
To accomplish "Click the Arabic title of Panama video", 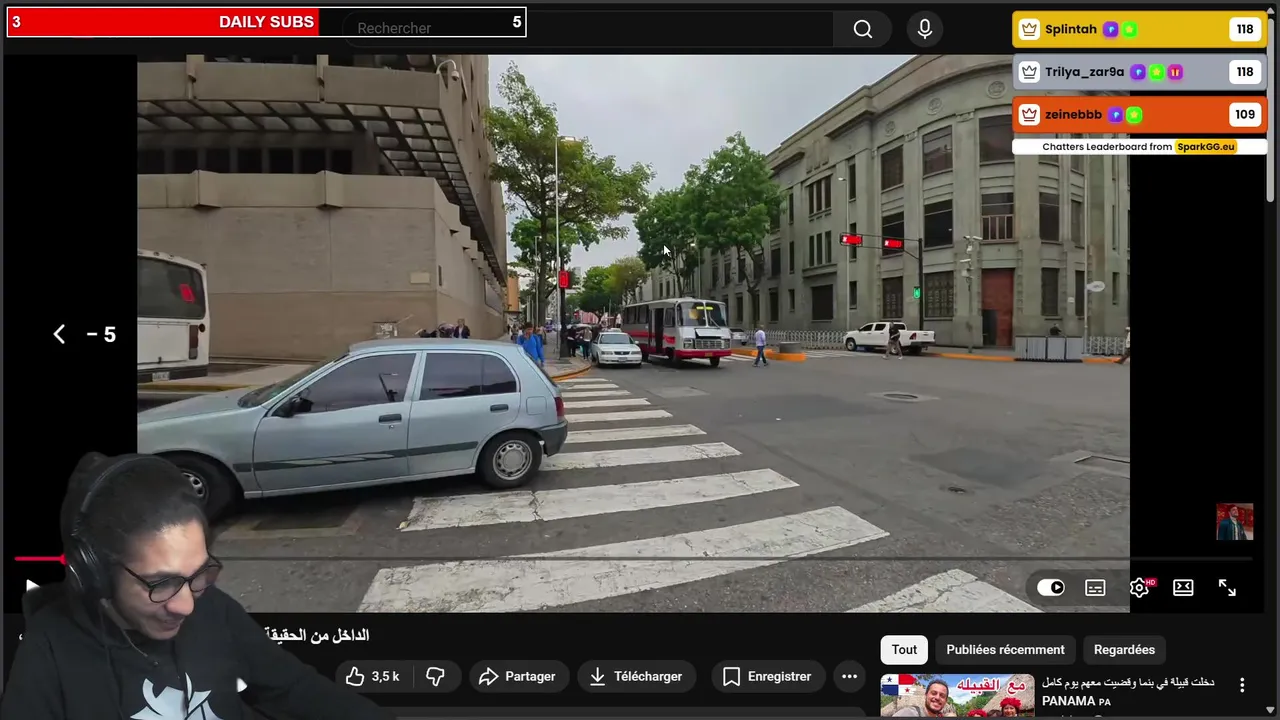I will (1128, 682).
